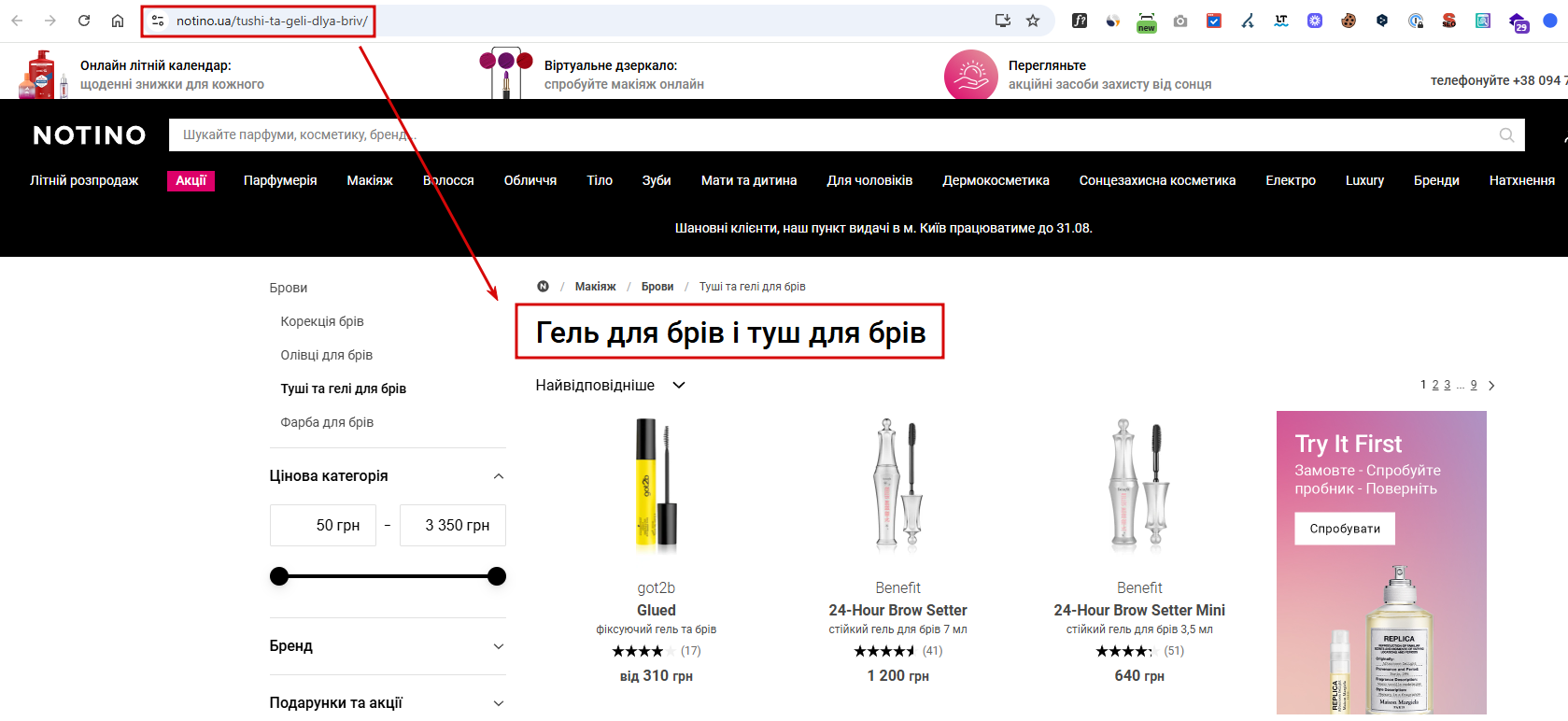Collapse the 'Цінова категорія' filter section

pos(499,476)
